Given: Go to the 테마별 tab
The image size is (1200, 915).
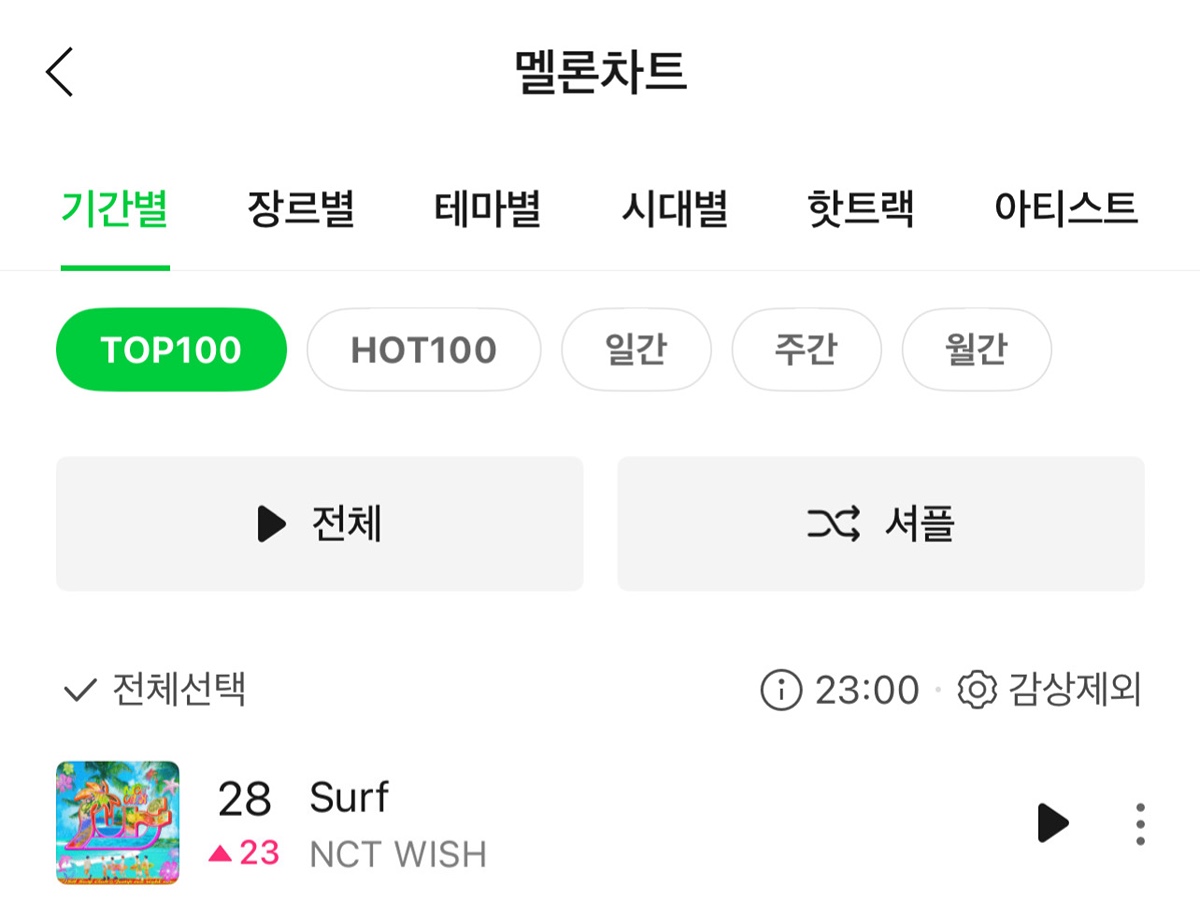Looking at the screenshot, I should pyautogui.click(x=487, y=210).
